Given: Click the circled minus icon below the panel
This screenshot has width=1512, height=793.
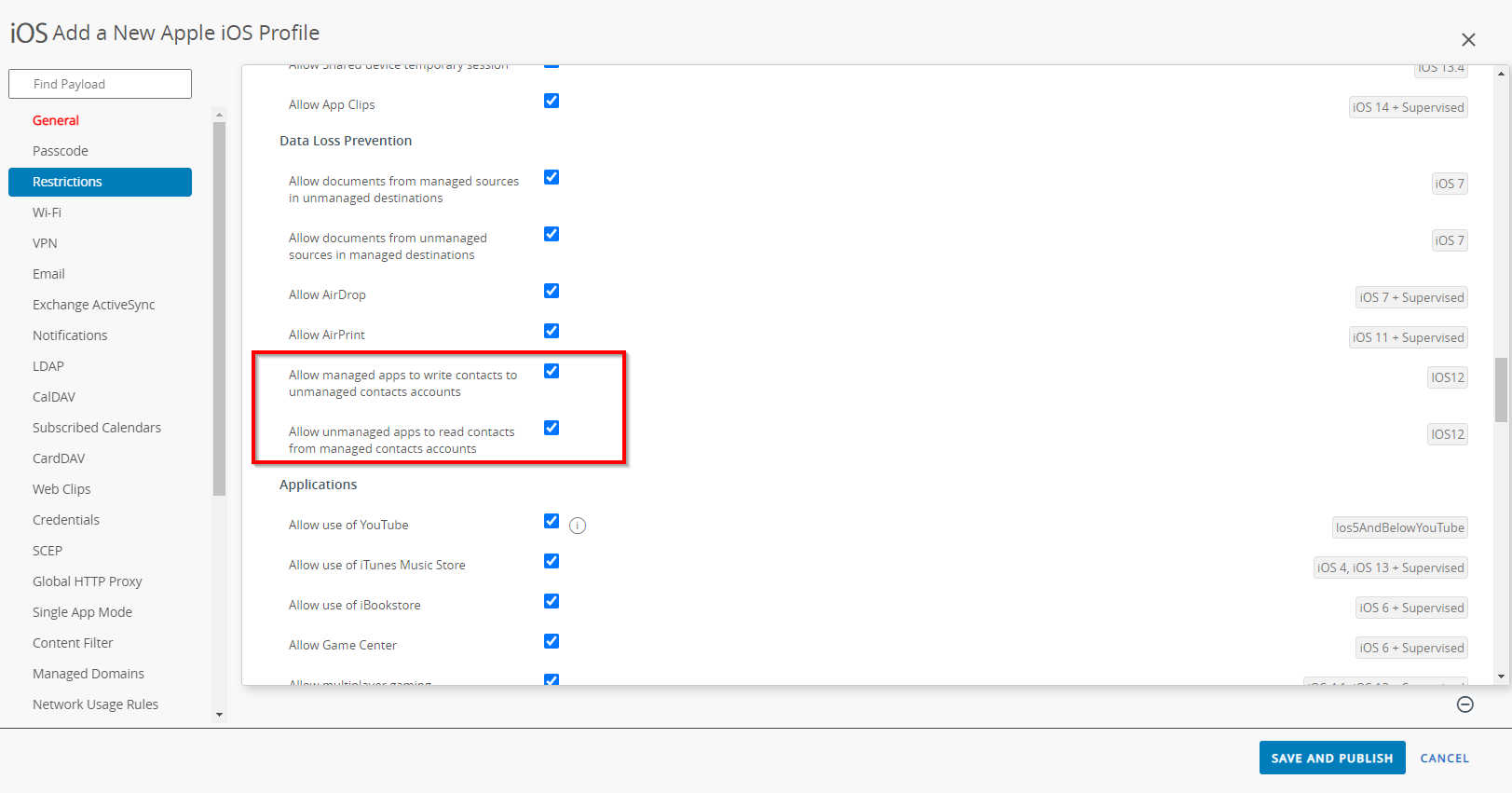Looking at the screenshot, I should click(1464, 704).
